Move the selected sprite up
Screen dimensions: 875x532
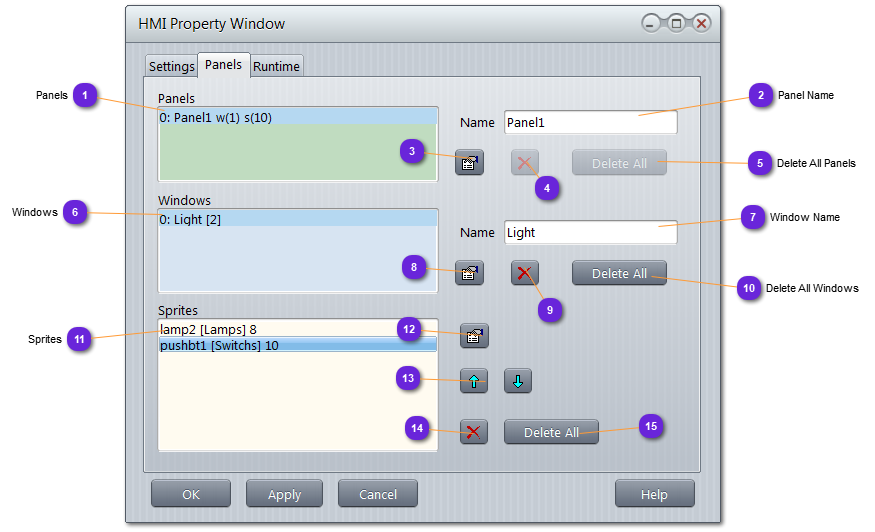tap(474, 381)
